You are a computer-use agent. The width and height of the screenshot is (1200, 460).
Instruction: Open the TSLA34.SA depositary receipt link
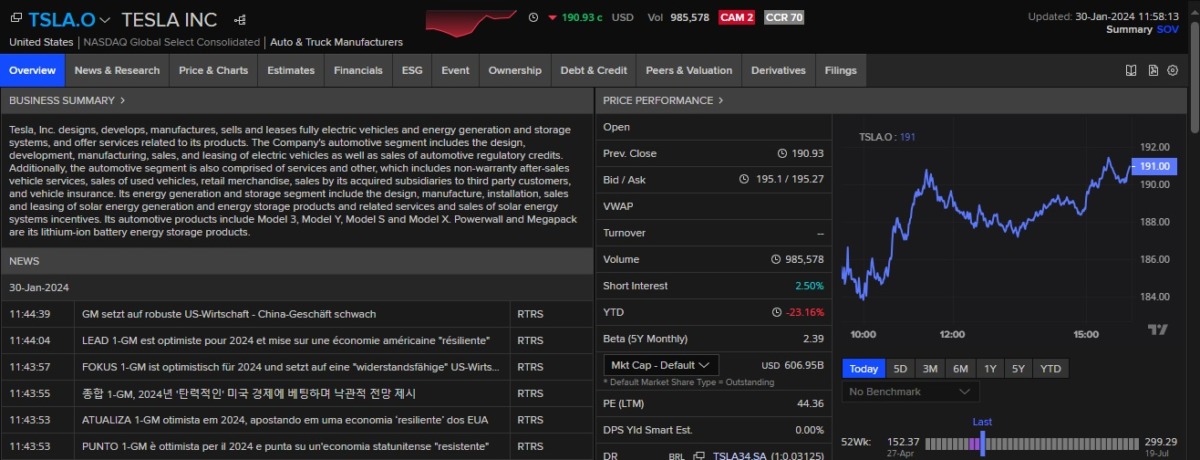[x=740, y=456]
